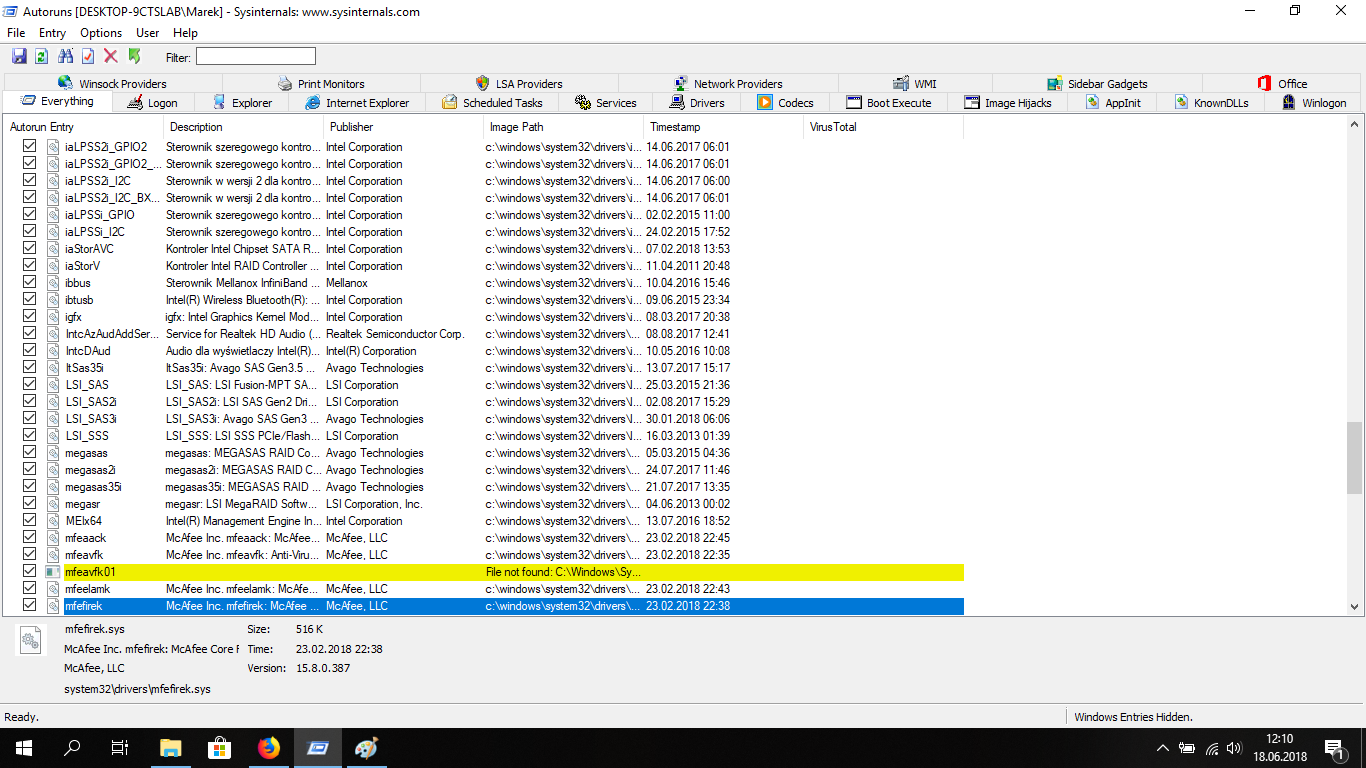Open Firefox from the taskbar
1366x768 pixels.
pos(268,748)
